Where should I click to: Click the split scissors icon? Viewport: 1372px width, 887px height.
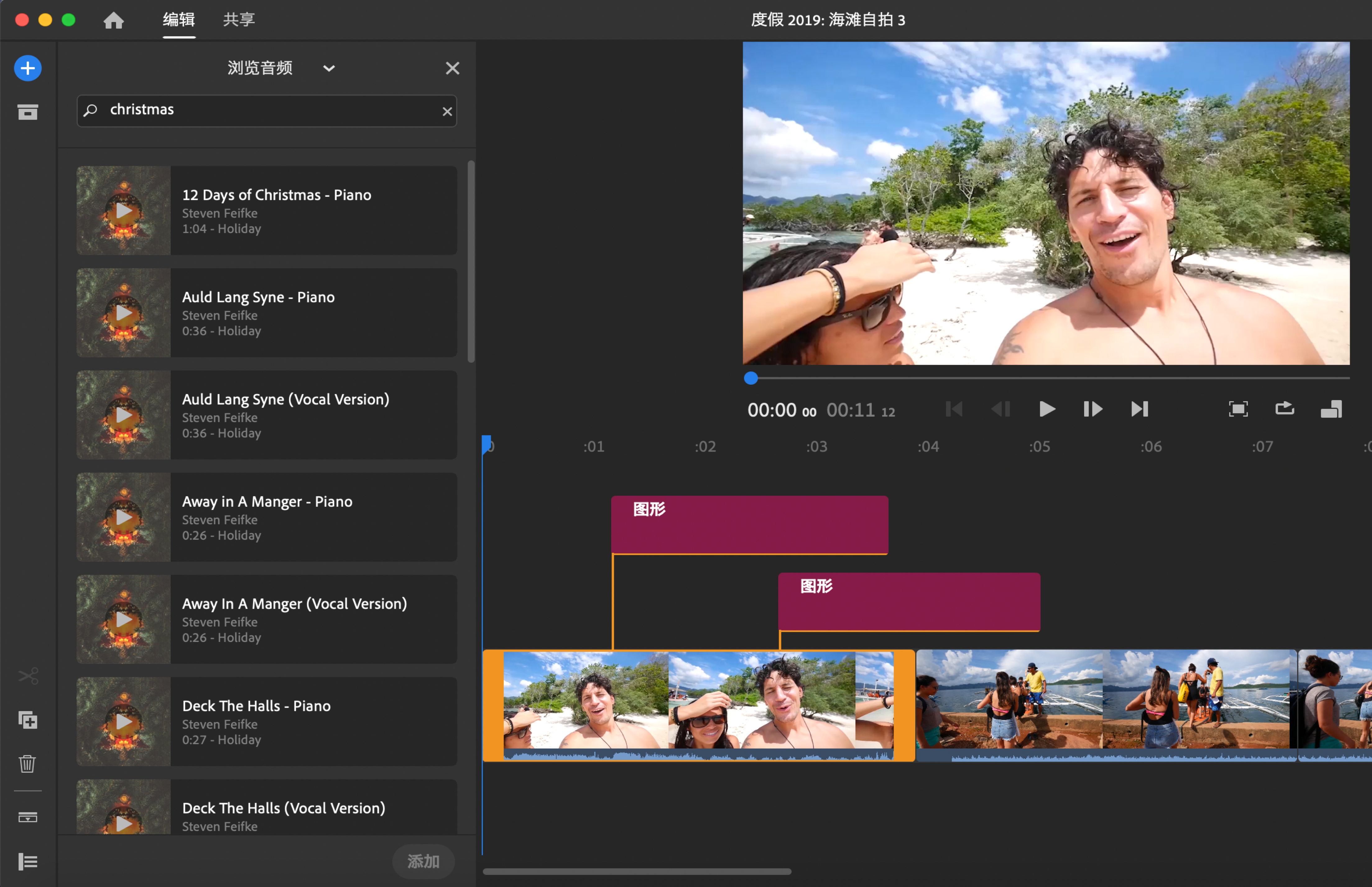(x=28, y=676)
